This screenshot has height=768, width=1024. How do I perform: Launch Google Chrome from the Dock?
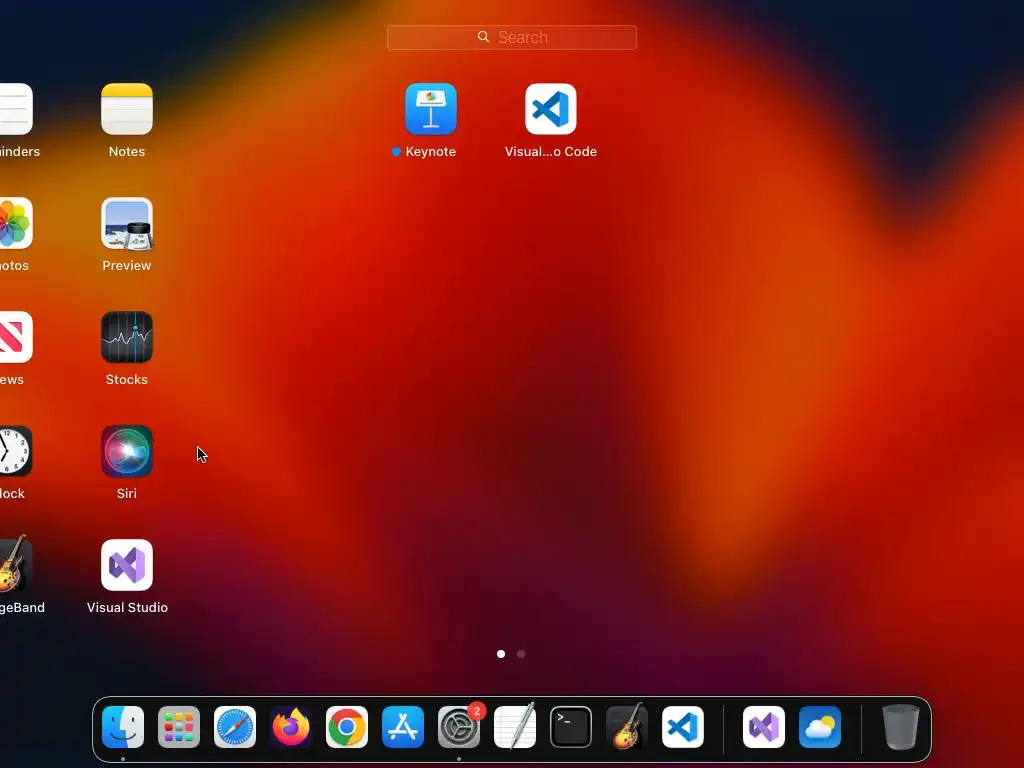click(347, 727)
